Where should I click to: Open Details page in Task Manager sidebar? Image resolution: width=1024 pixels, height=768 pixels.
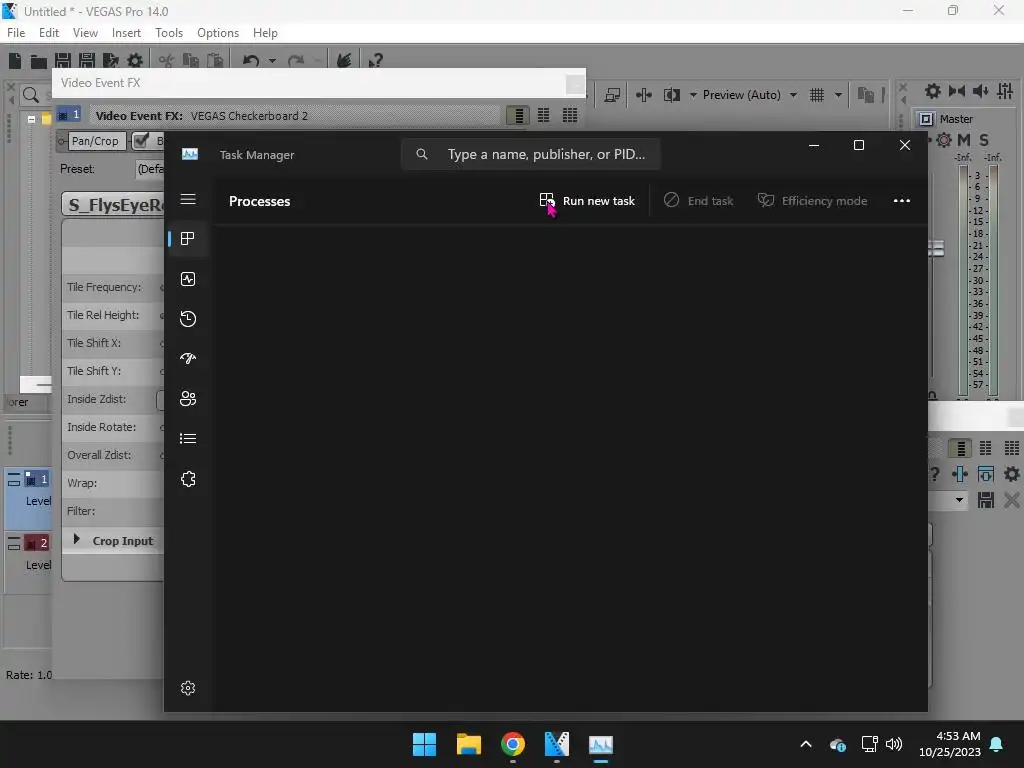188,438
